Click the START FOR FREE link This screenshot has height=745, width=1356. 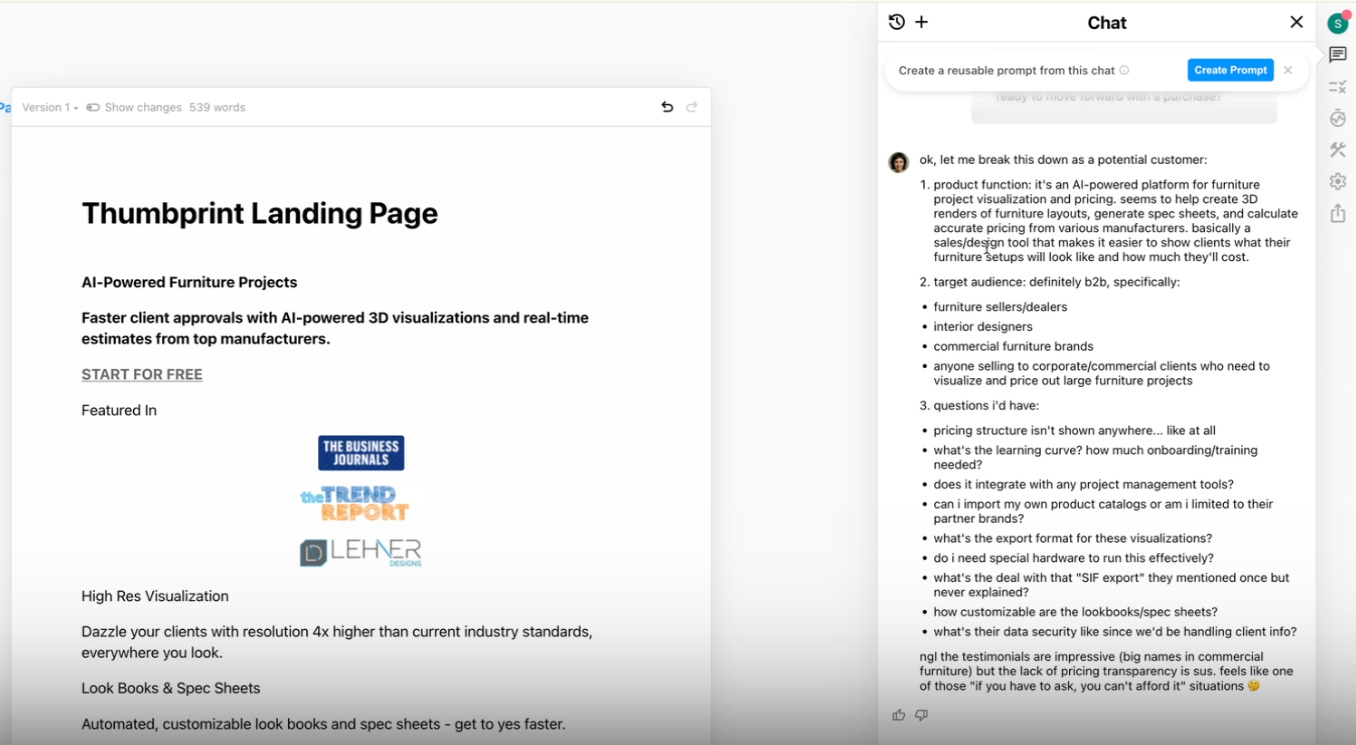tap(142, 374)
